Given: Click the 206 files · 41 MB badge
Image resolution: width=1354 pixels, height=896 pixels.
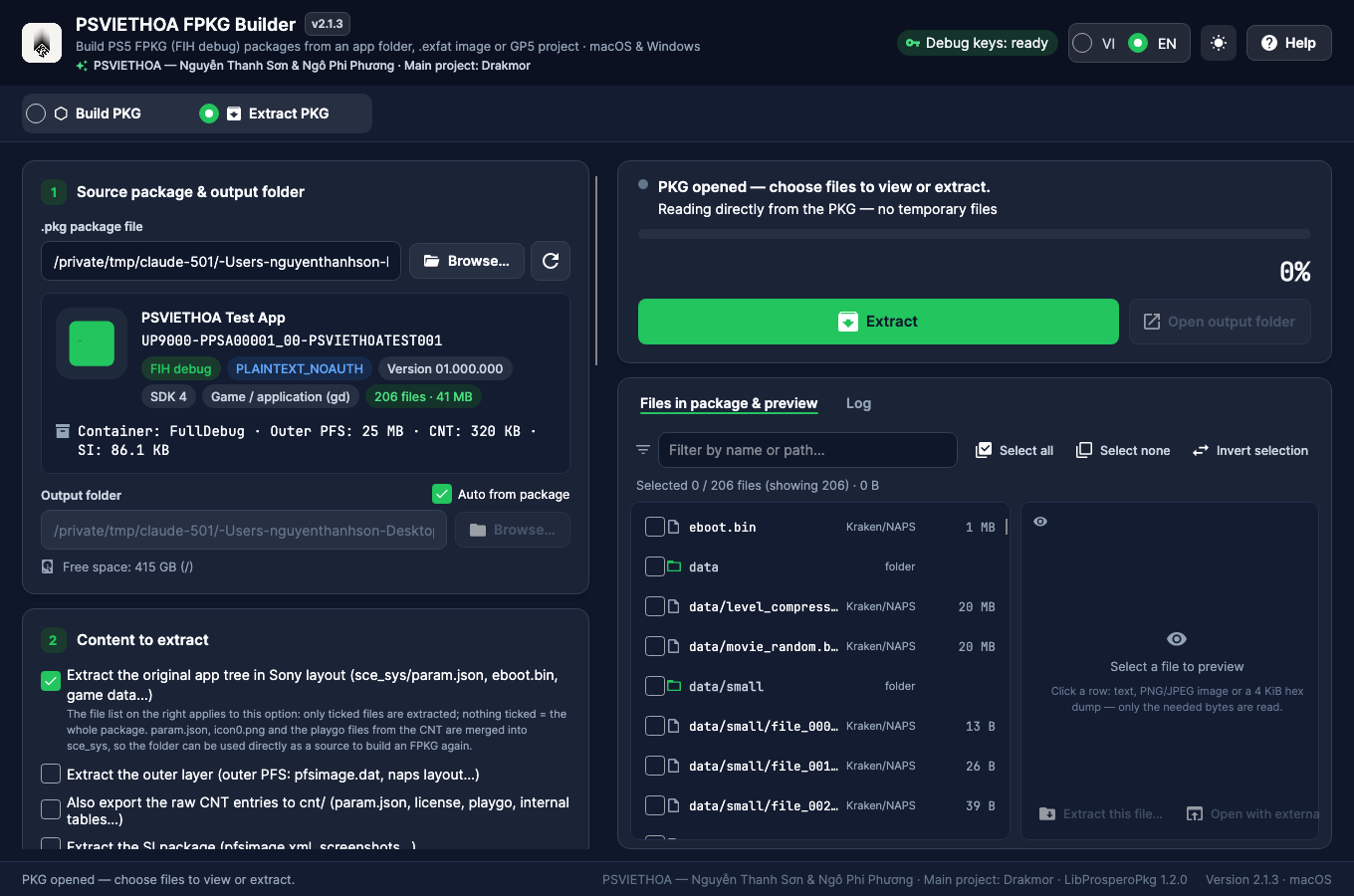Looking at the screenshot, I should coord(423,396).
